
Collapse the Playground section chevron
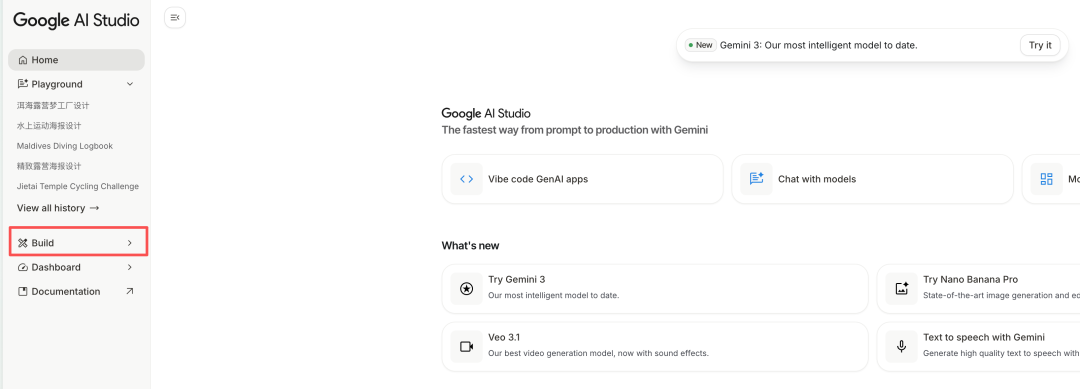tap(129, 84)
